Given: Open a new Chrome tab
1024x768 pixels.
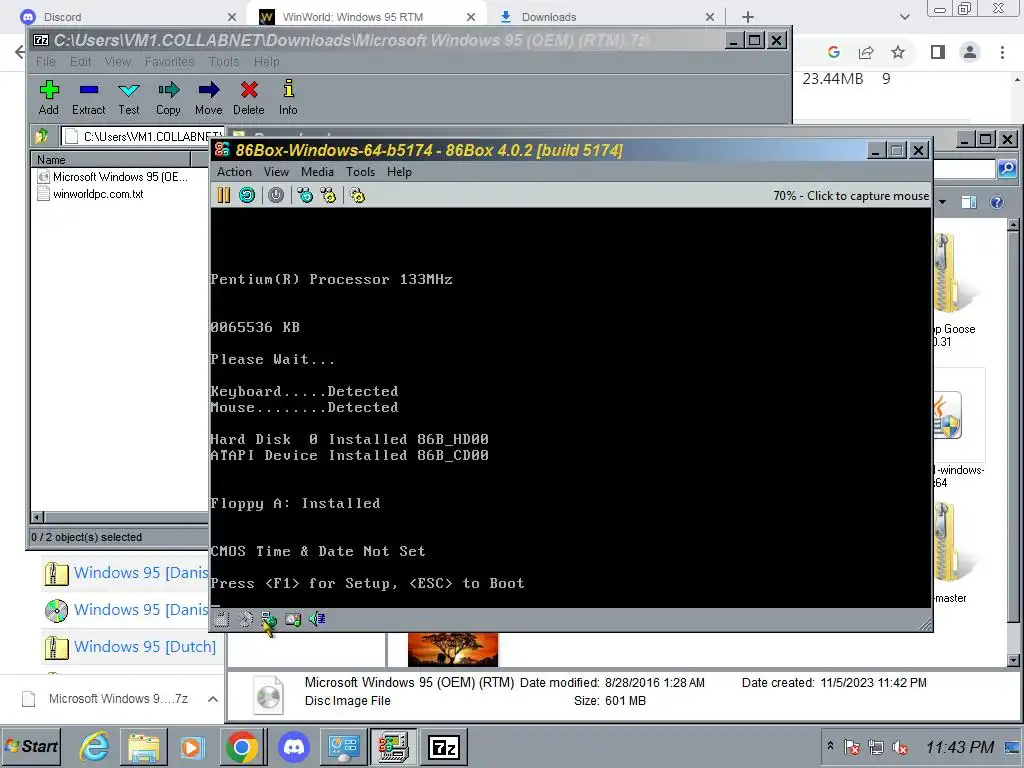Looking at the screenshot, I should point(748,17).
